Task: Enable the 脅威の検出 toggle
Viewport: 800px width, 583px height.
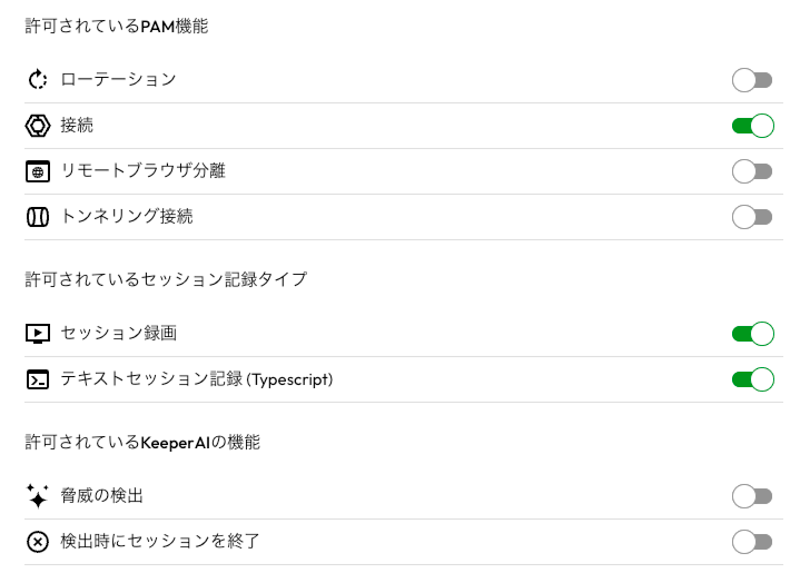Action: pyautogui.click(x=752, y=496)
